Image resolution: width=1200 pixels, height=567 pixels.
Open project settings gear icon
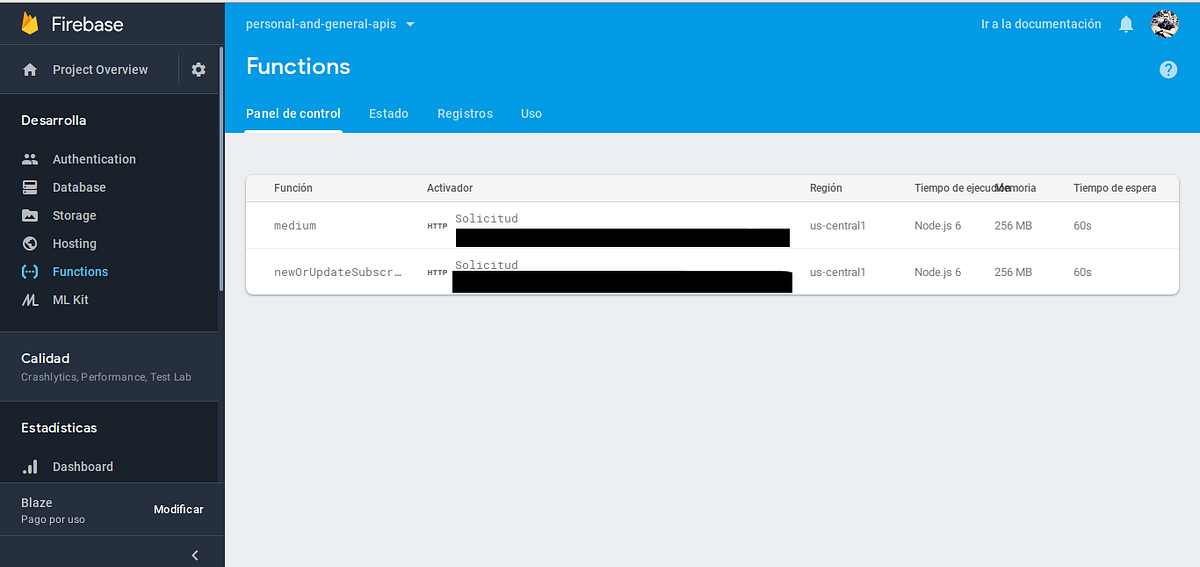(x=198, y=70)
